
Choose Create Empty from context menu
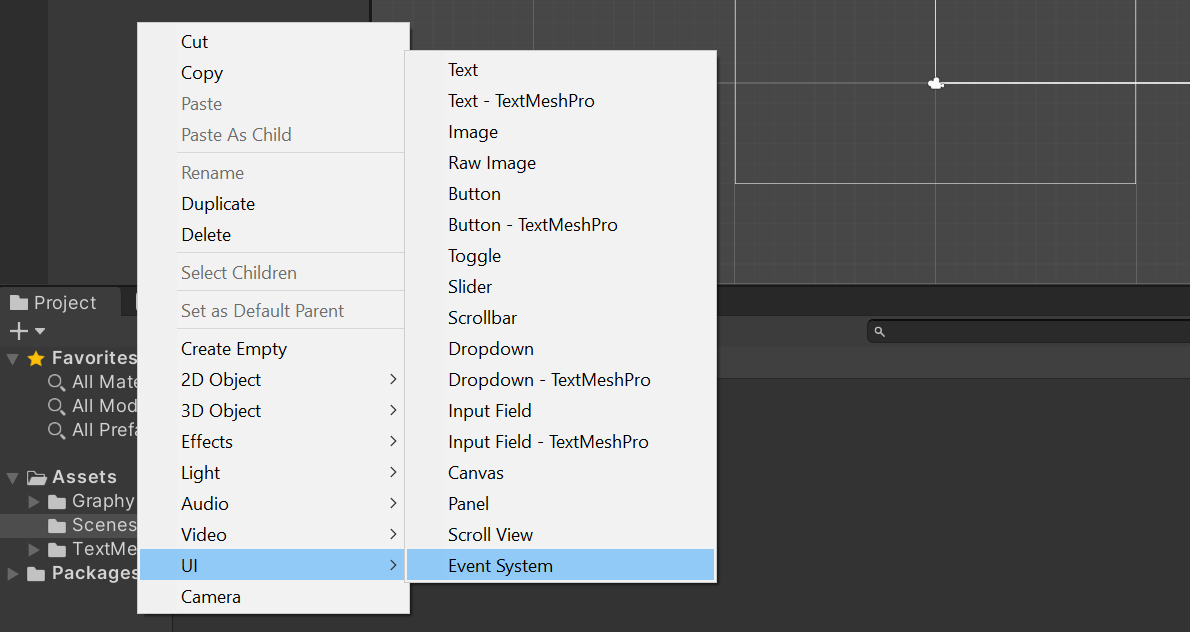tap(234, 349)
